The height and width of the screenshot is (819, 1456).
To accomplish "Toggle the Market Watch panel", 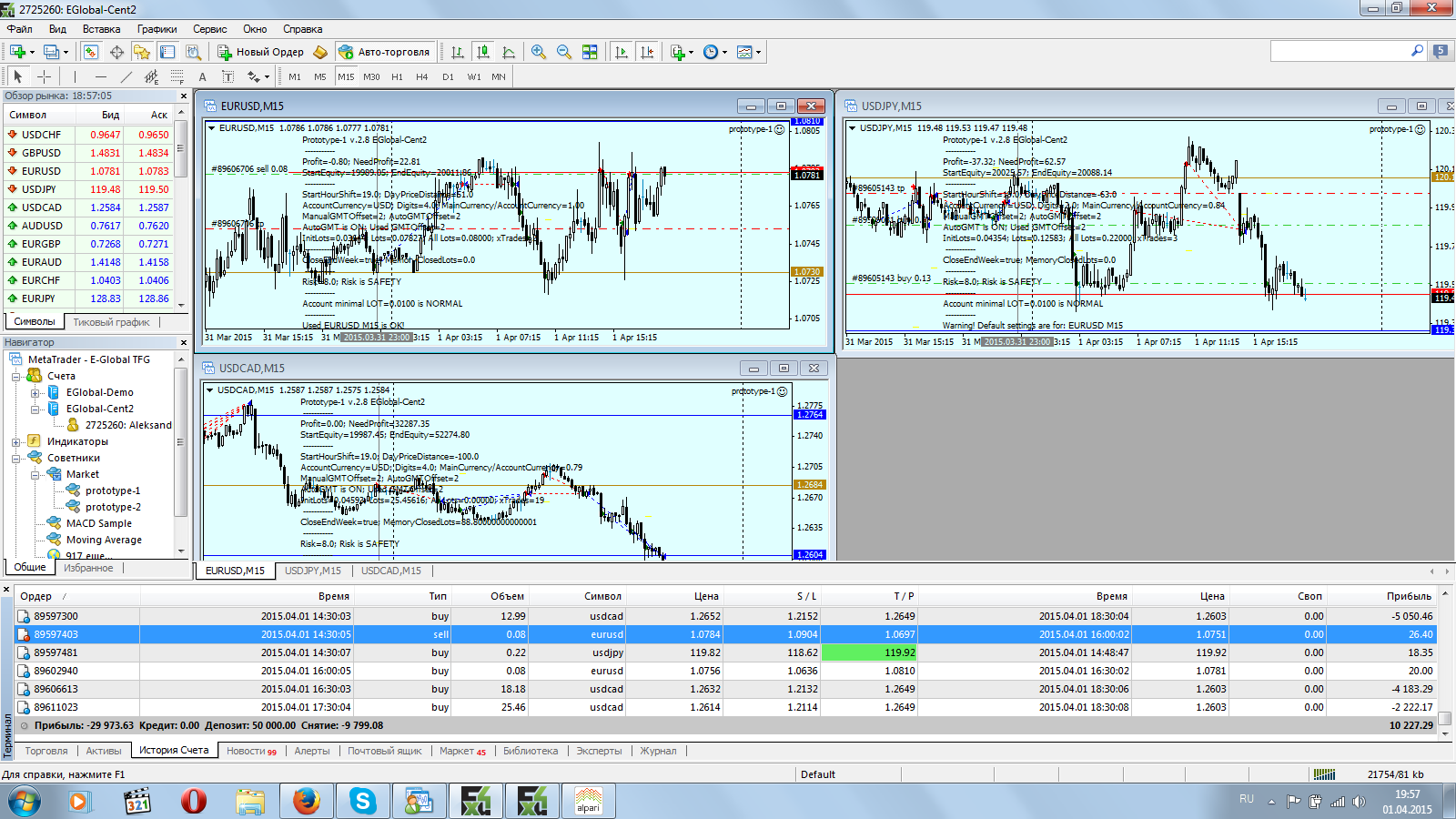I will point(91,52).
